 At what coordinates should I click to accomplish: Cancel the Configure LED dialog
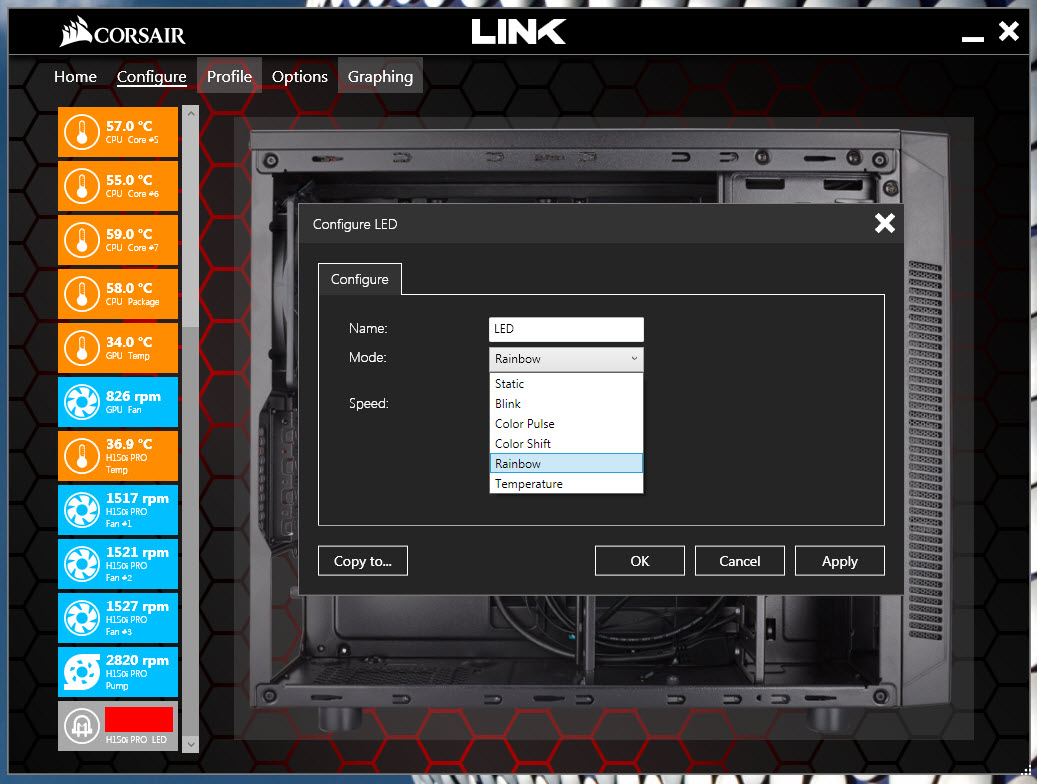pos(739,561)
